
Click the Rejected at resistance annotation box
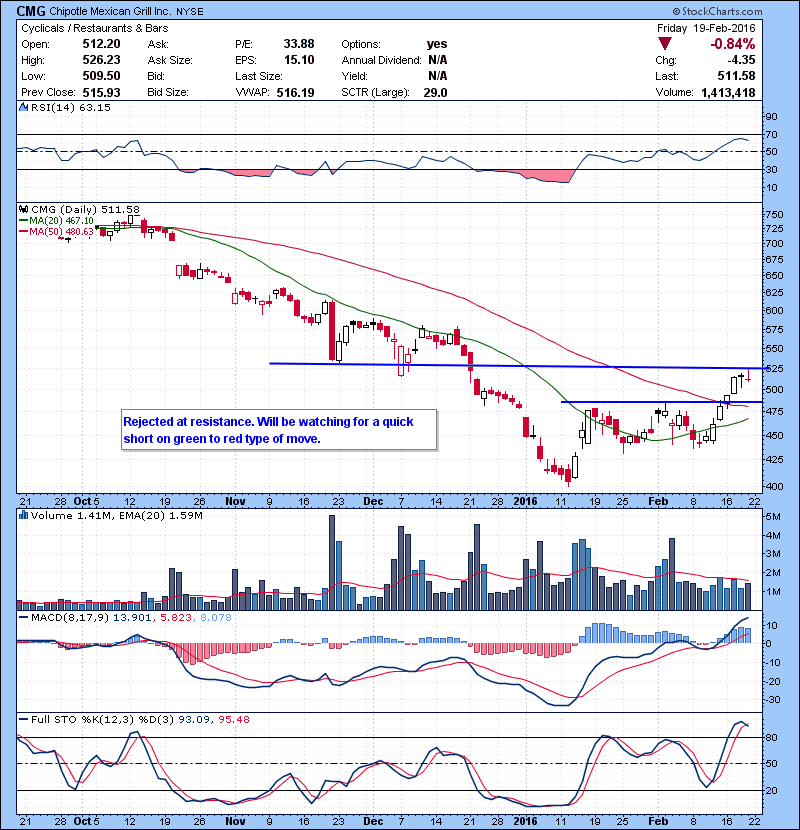279,430
